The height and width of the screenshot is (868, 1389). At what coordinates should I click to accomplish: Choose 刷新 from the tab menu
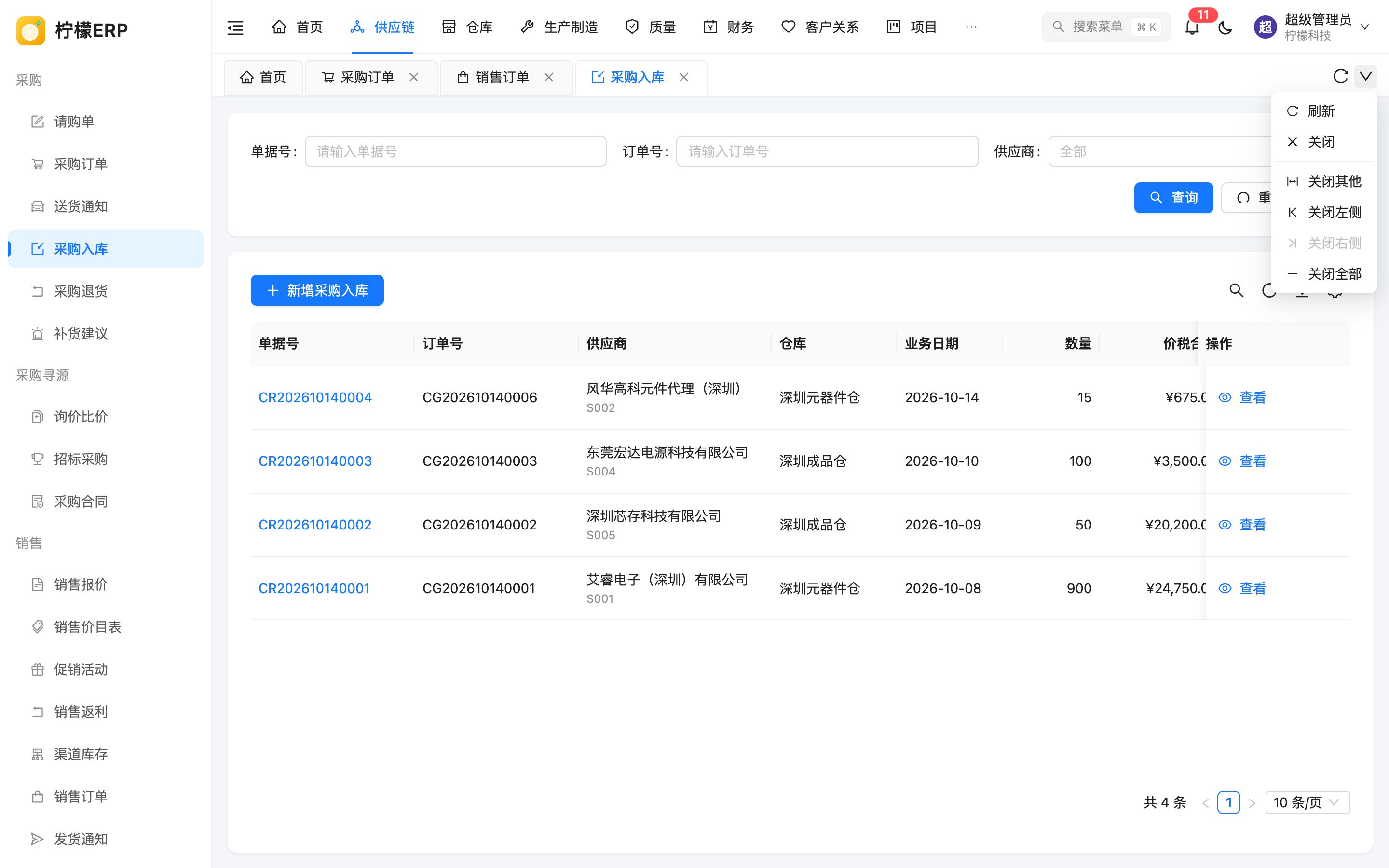pyautogui.click(x=1323, y=111)
